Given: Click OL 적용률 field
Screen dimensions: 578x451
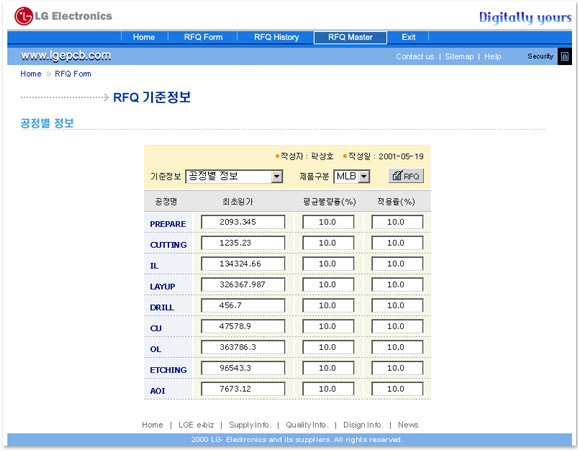Looking at the screenshot, I should (x=397, y=347).
